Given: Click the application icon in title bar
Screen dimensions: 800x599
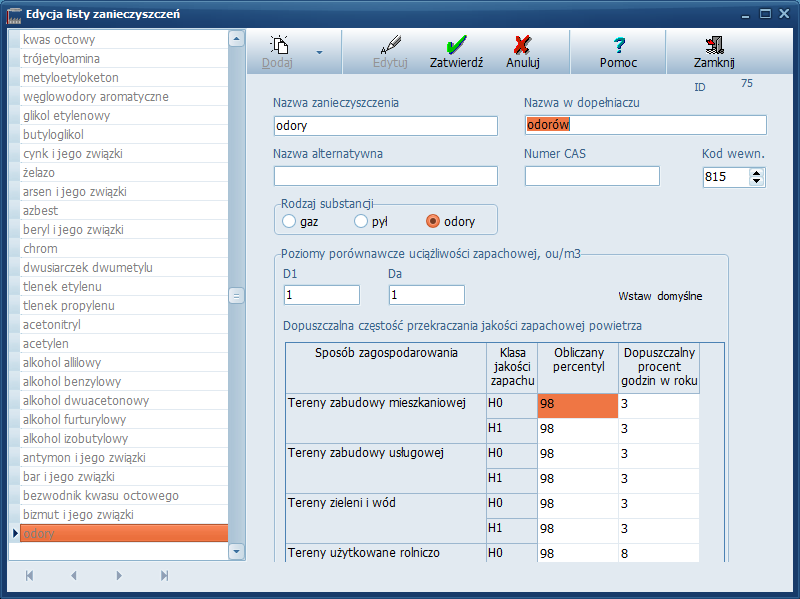Looking at the screenshot, I should point(14,15).
